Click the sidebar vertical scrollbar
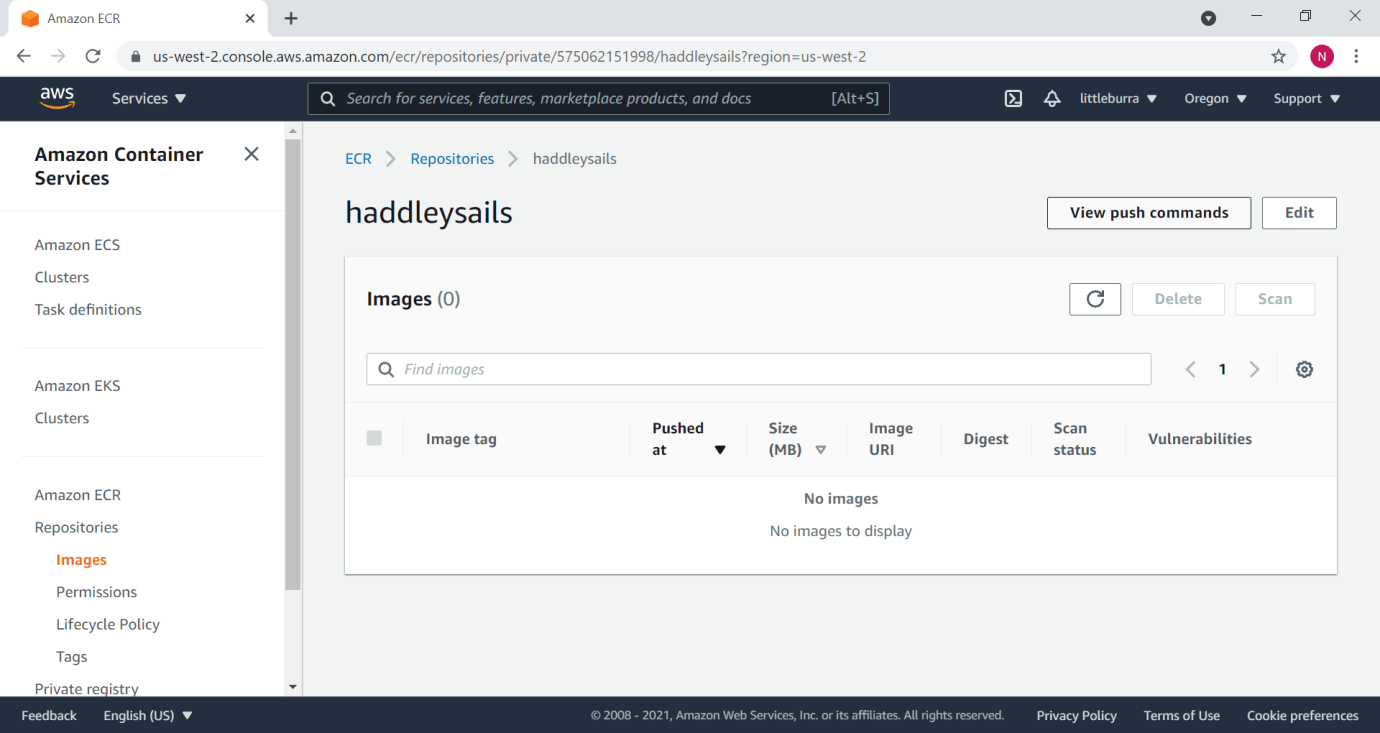The height and width of the screenshot is (733, 1380). click(x=293, y=365)
